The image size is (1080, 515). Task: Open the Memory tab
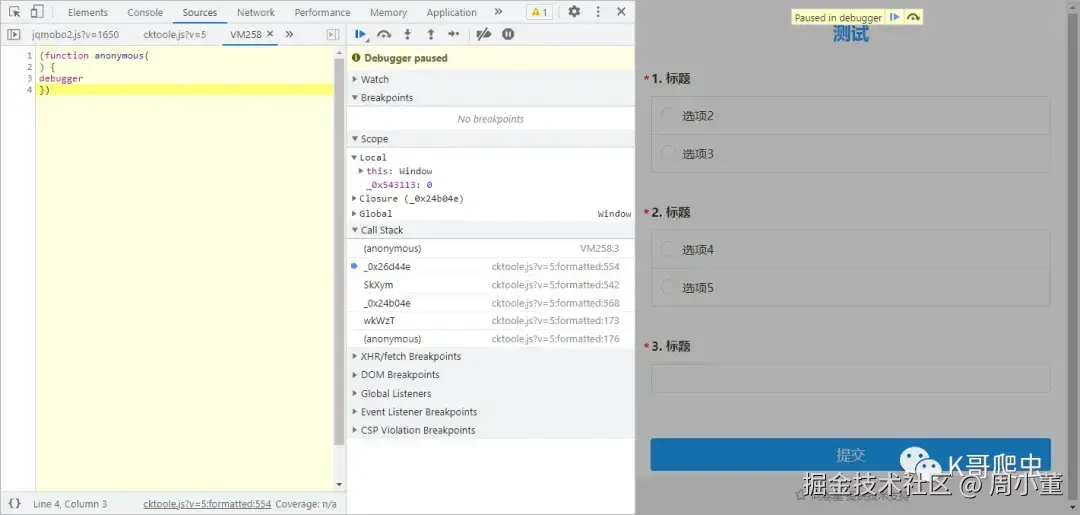[388, 12]
